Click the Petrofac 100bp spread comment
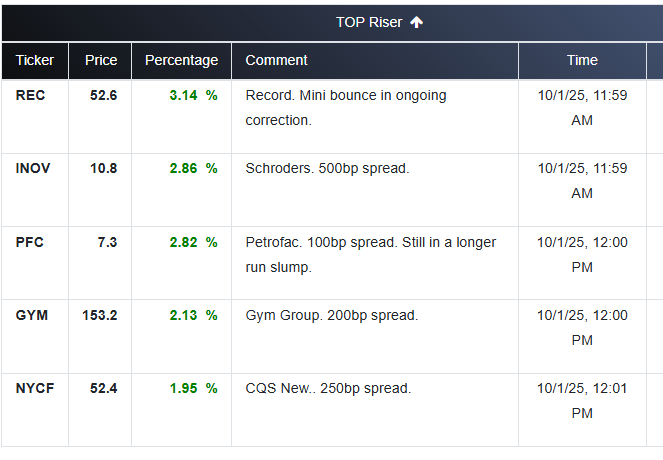This screenshot has width=663, height=460. [370, 255]
